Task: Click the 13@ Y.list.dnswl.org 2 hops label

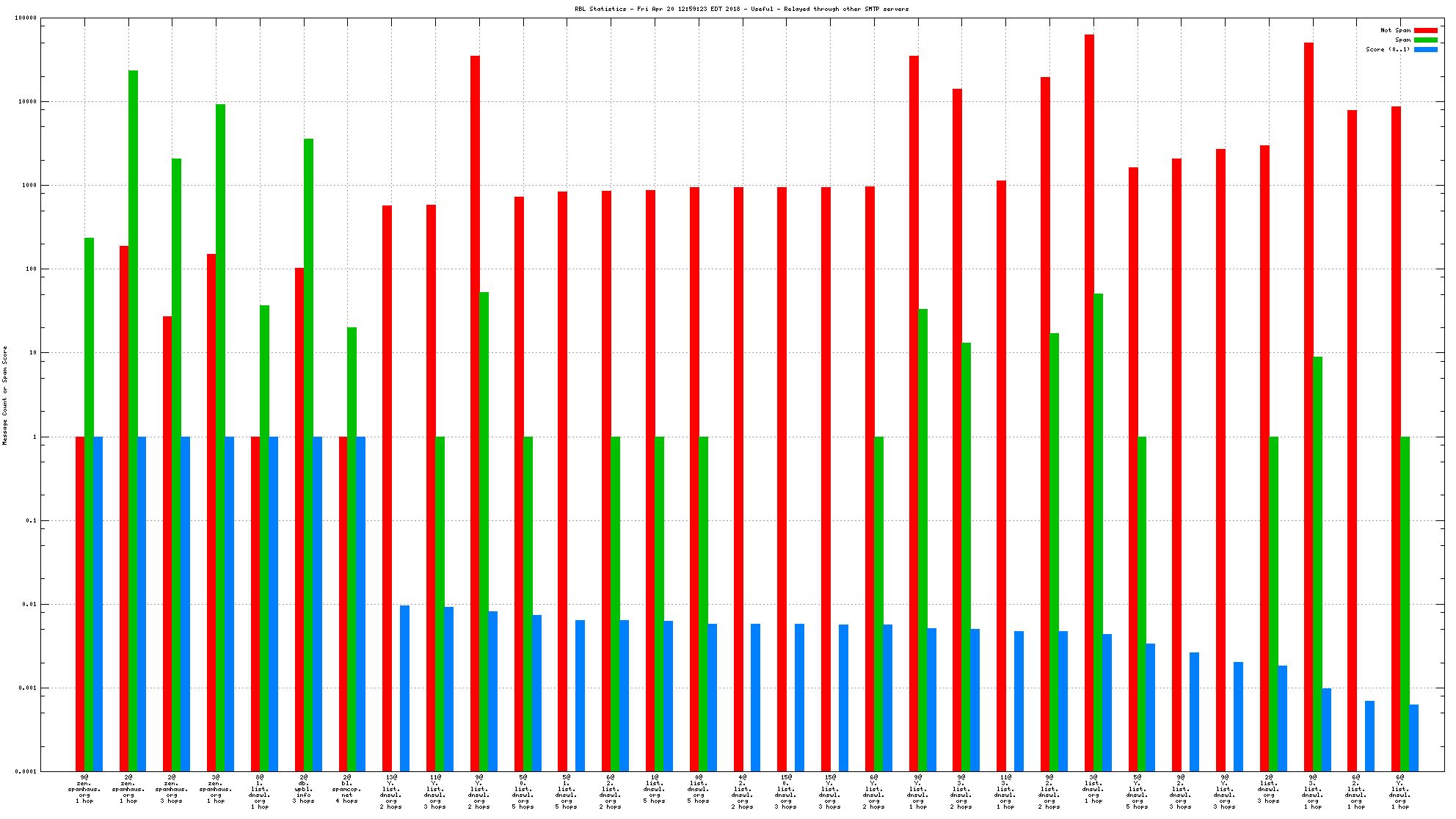Action: click(x=390, y=791)
